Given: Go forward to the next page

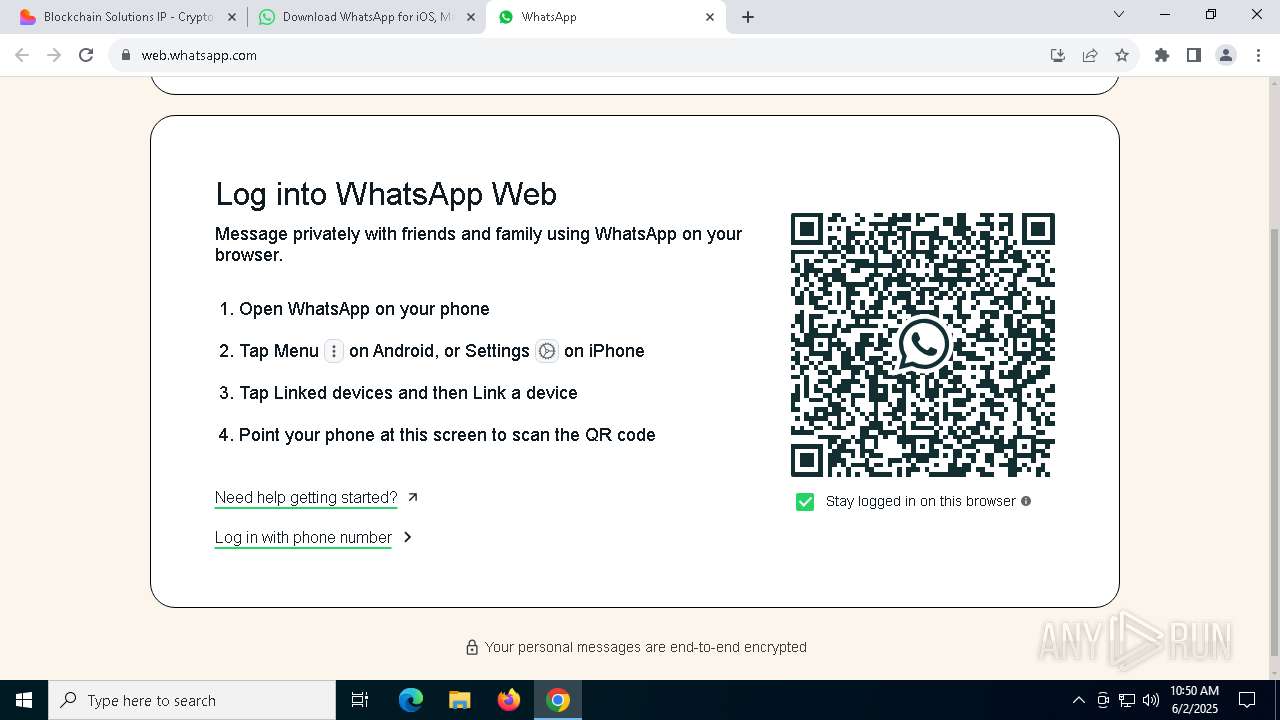Looking at the screenshot, I should tap(54, 55).
